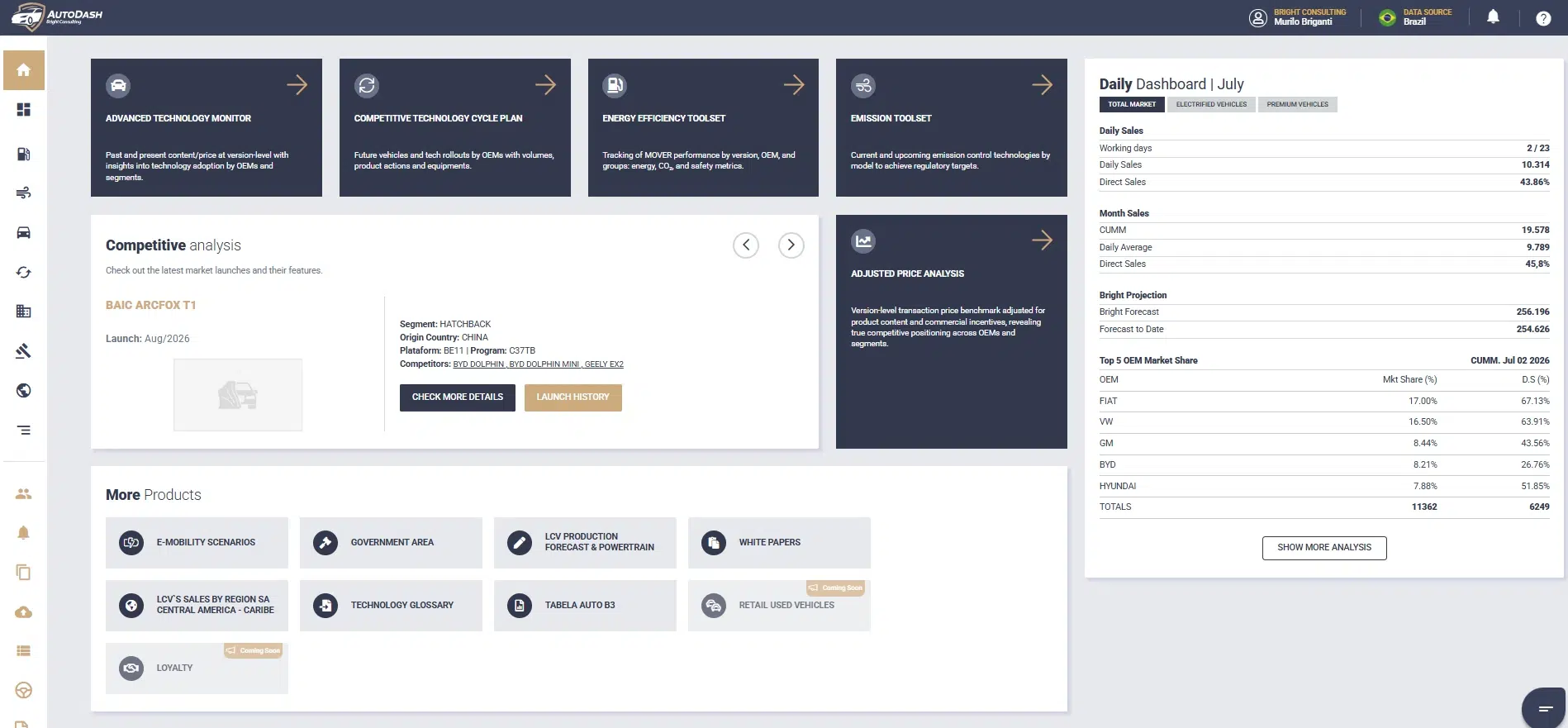
Task: Click the BAIC ARCFOX T1 vehicle thumbnail
Action: click(238, 395)
